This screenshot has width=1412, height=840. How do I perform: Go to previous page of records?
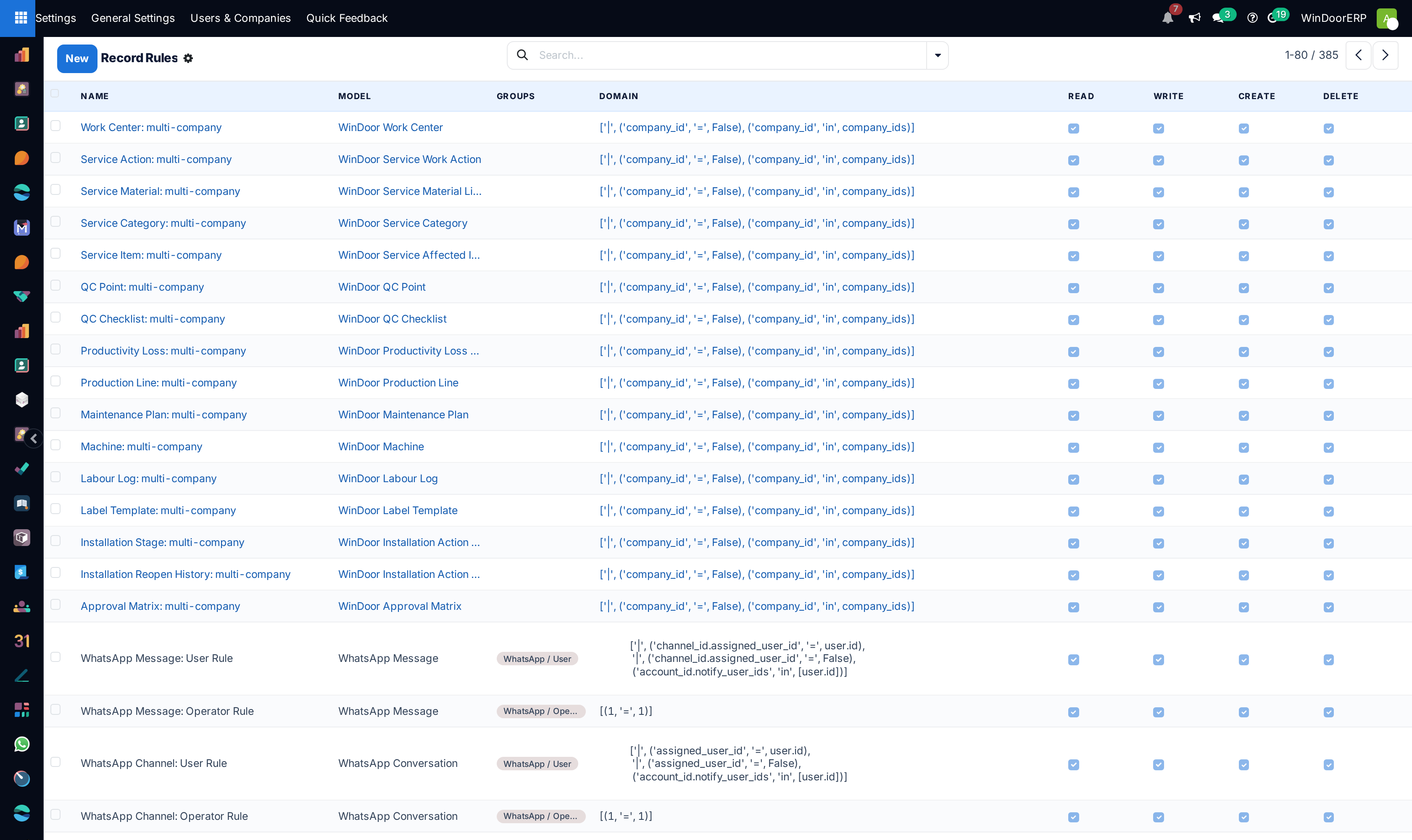(1358, 55)
